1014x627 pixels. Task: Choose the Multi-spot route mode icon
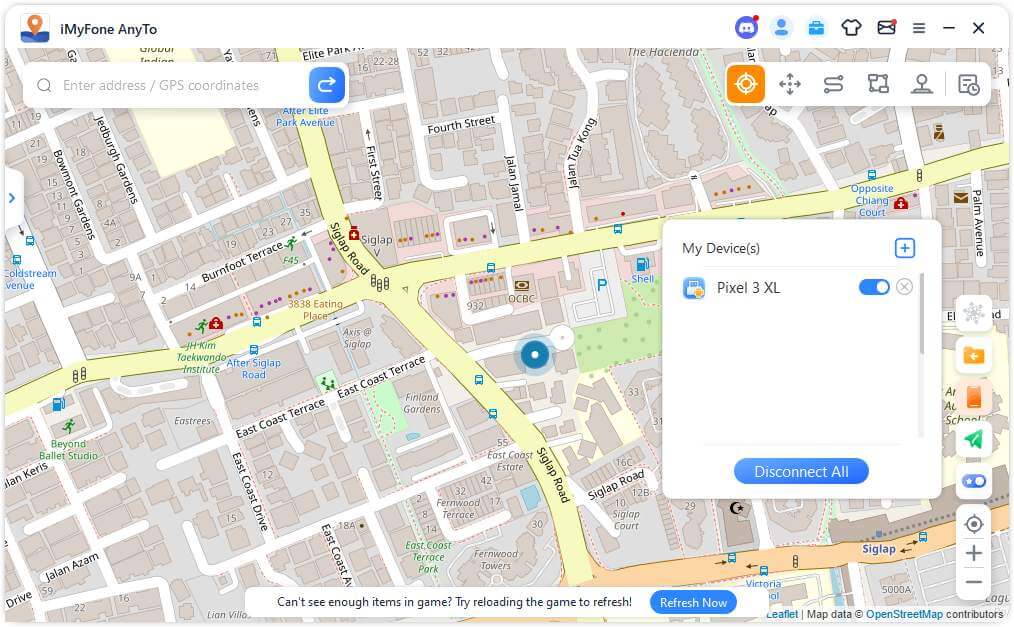(878, 84)
